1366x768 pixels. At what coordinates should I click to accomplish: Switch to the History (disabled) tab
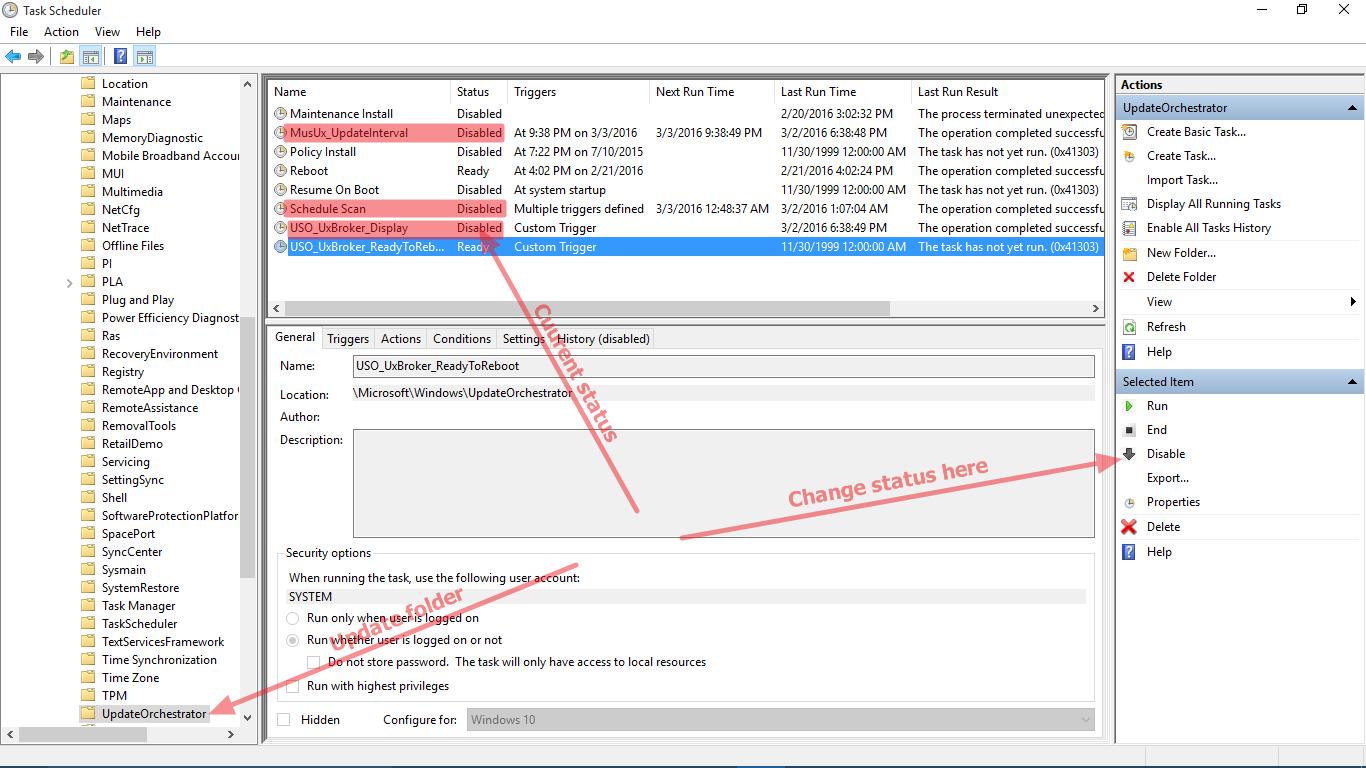604,339
